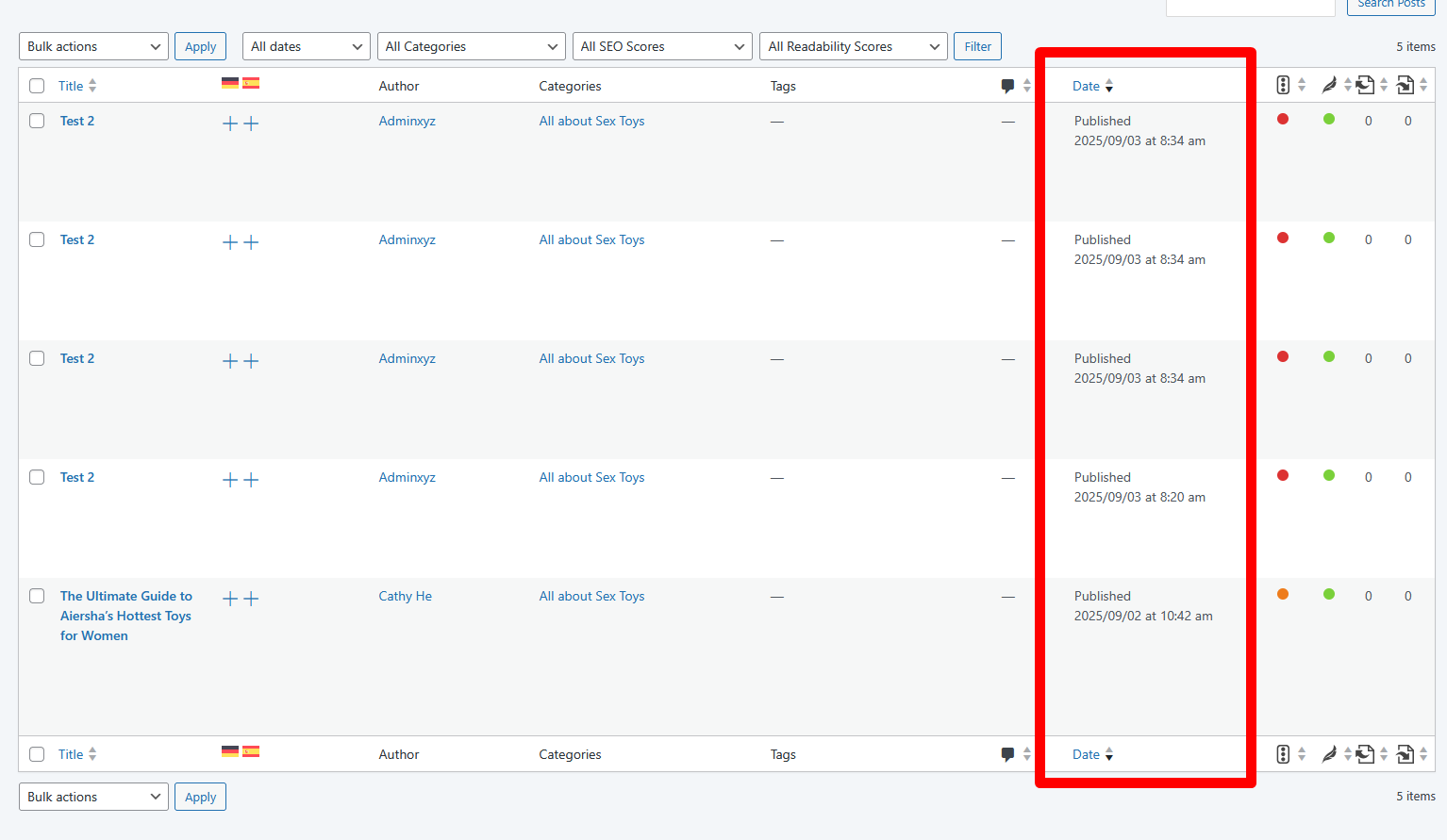Click the red SEO score dot of first post
The image size is (1447, 840).
(1283, 119)
